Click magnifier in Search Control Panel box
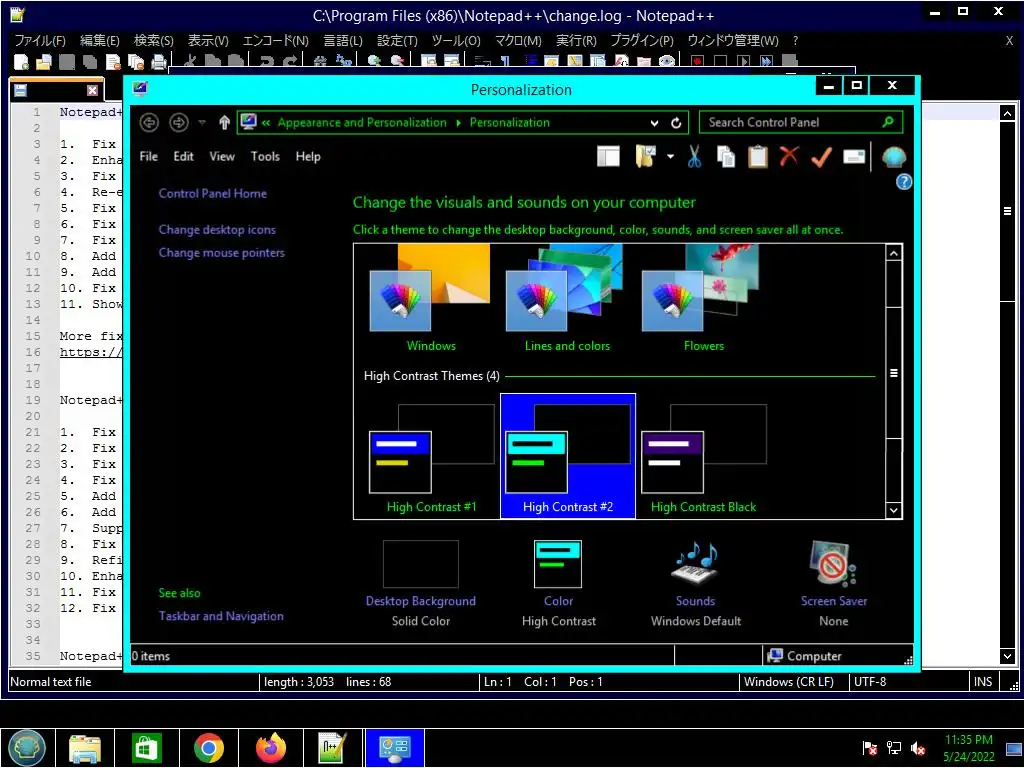This screenshot has width=1024, height=768. pos(888,122)
